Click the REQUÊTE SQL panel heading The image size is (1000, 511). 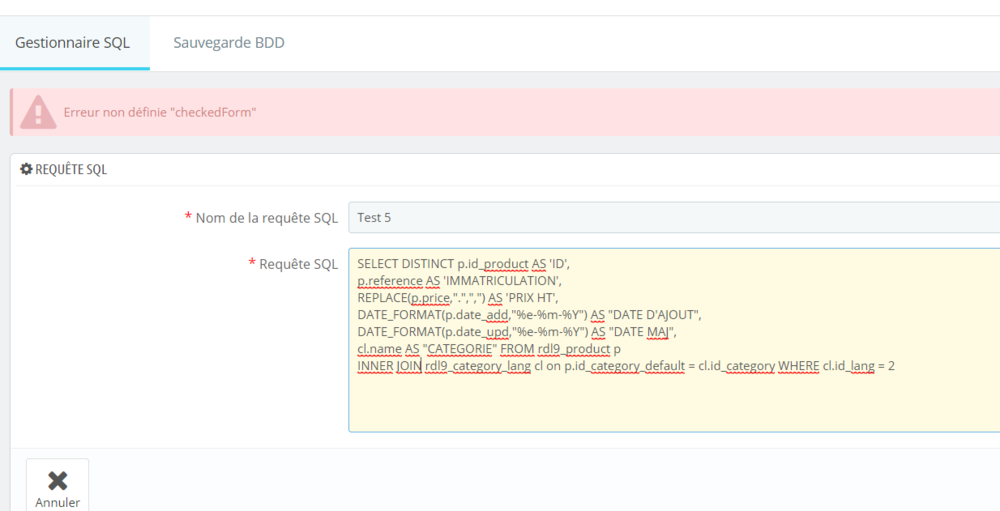tap(71, 169)
